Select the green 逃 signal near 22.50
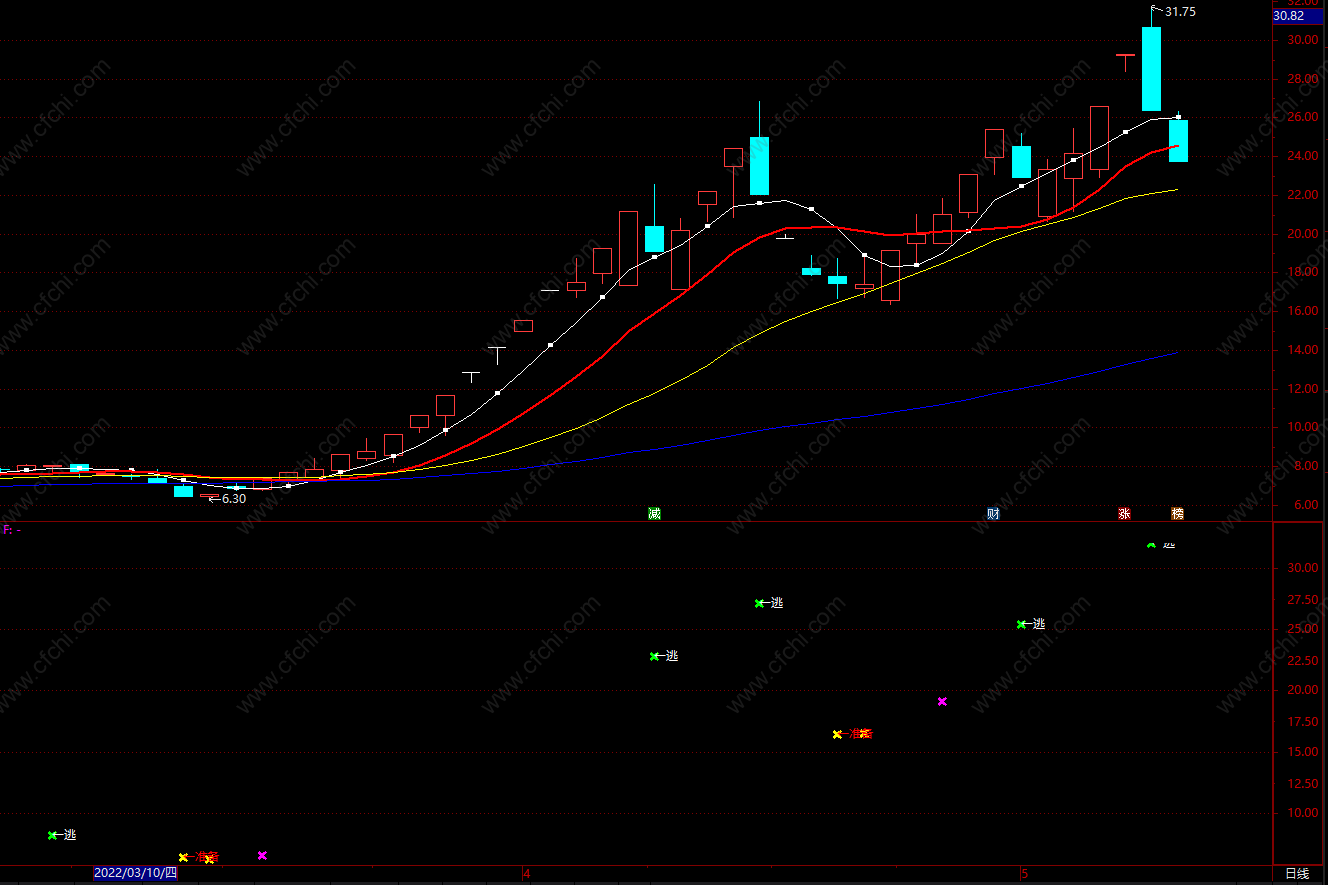The width and height of the screenshot is (1328, 885). 664,656
